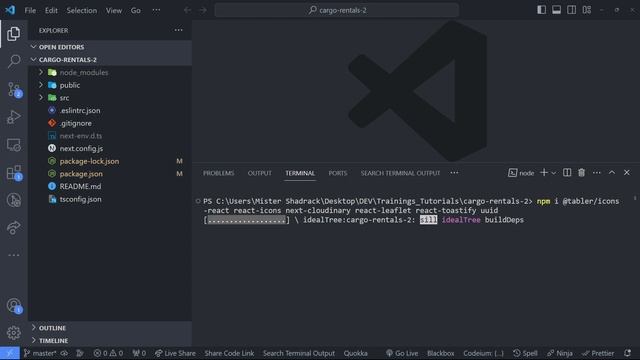Expand the Timeline section
This screenshot has width=640, height=360.
pyautogui.click(x=110, y=340)
